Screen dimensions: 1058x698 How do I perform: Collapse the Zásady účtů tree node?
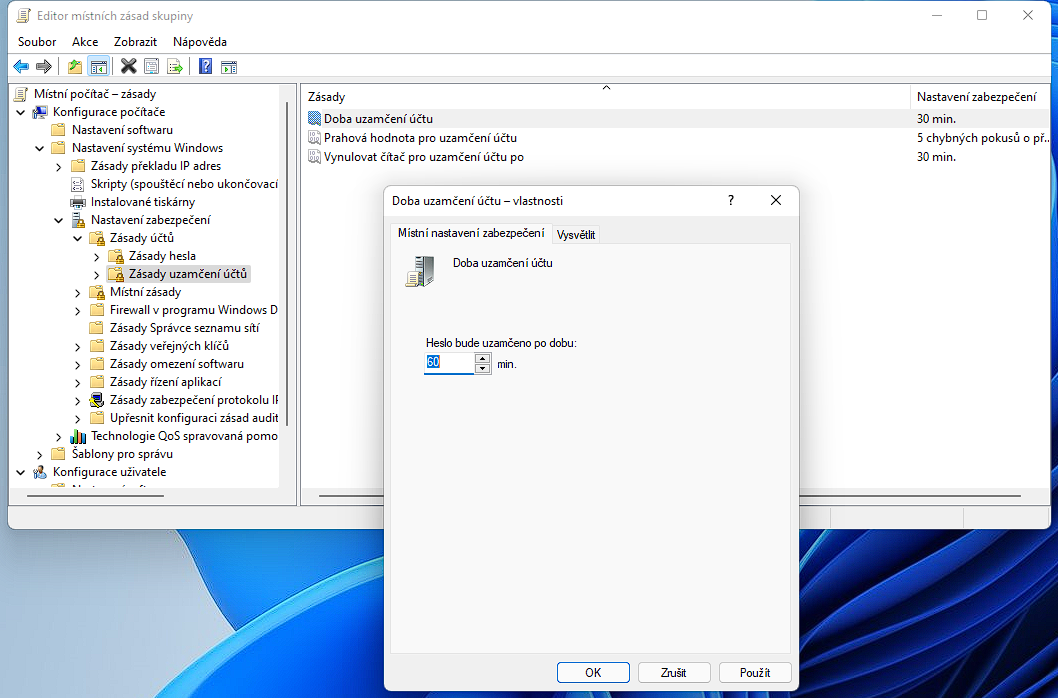tap(78, 238)
